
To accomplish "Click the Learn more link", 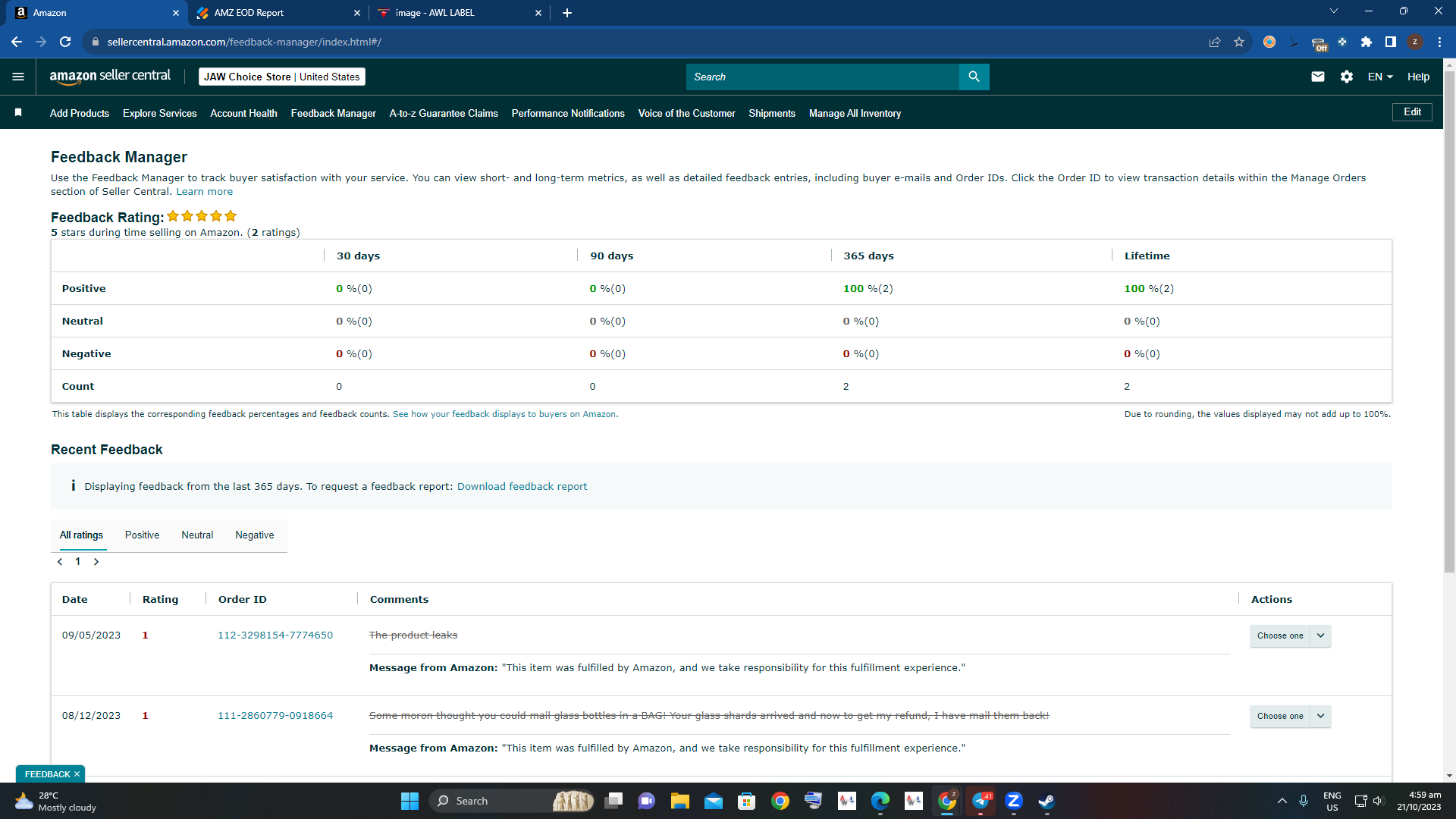I will (205, 192).
